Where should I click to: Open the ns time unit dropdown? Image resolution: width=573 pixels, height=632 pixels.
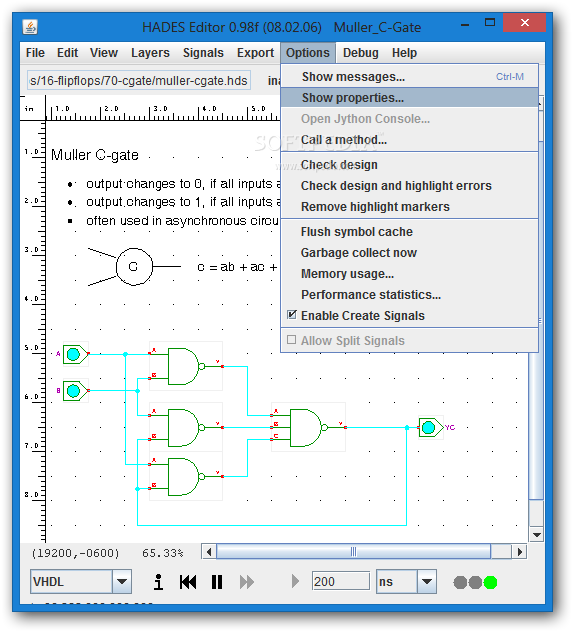[x=427, y=581]
